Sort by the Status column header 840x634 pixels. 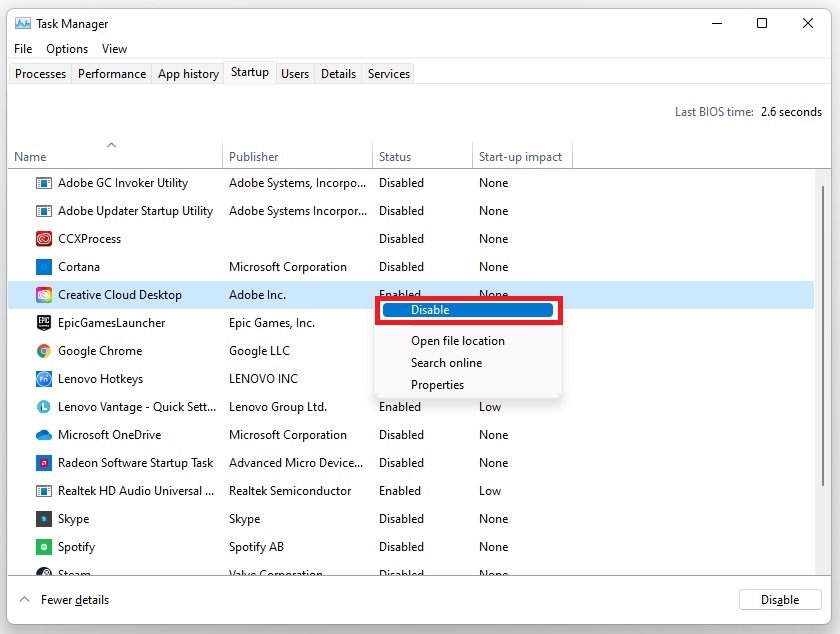pos(395,157)
